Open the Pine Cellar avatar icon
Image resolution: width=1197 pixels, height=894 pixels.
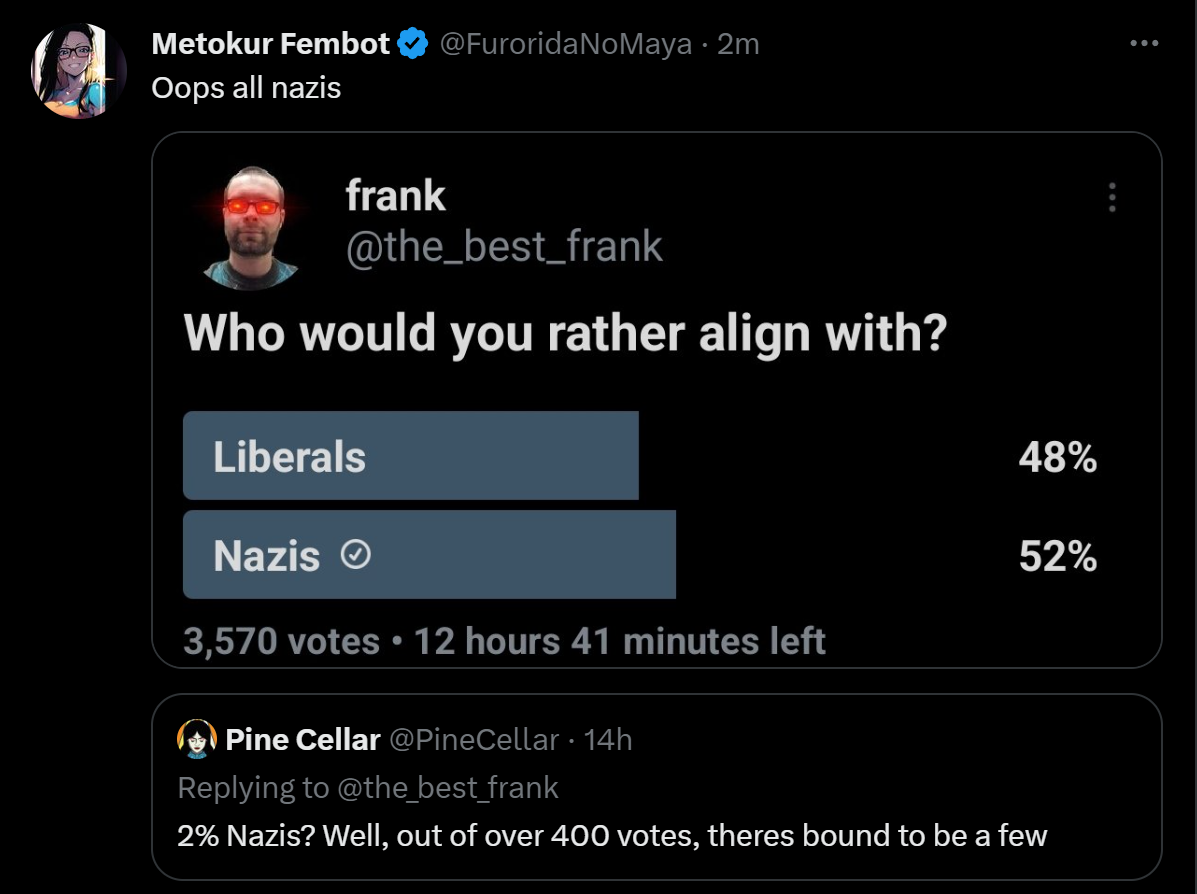point(197,739)
